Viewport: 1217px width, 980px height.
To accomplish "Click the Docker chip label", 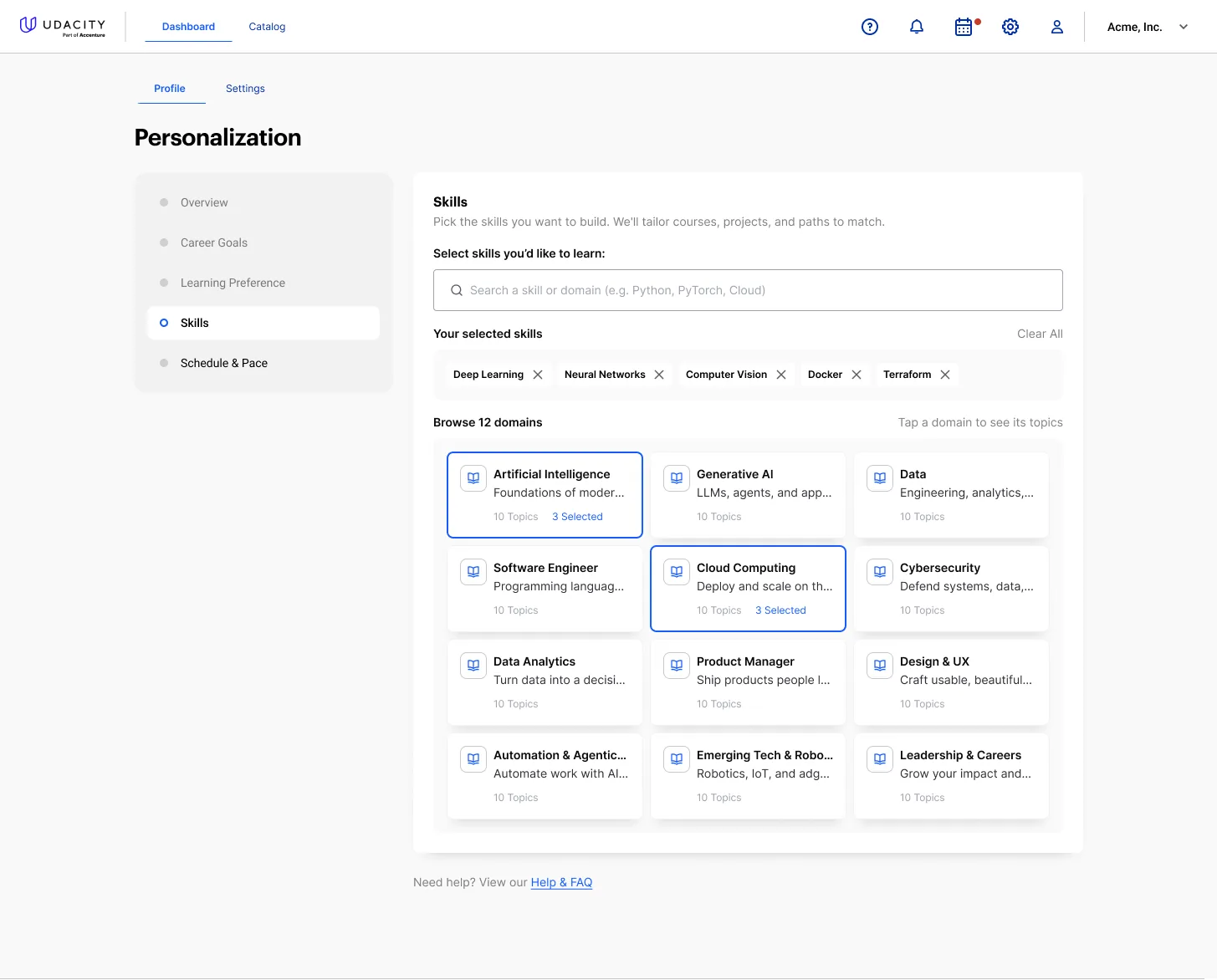I will pos(825,375).
